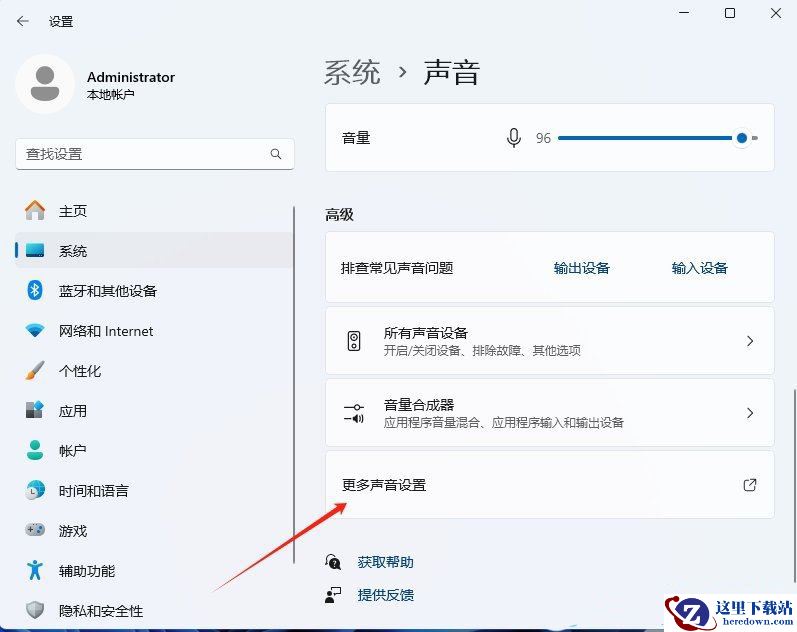Click the Administrator profile avatar
Screen dimensions: 797x632
coord(45,84)
